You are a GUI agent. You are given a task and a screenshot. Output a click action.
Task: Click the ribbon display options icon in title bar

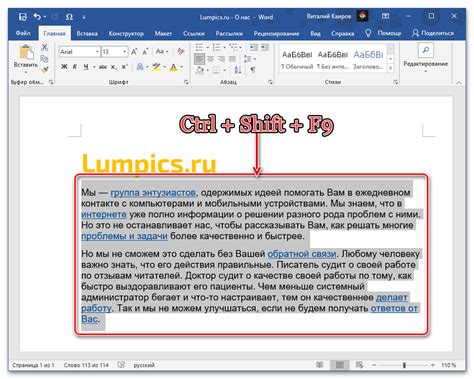[385, 16]
